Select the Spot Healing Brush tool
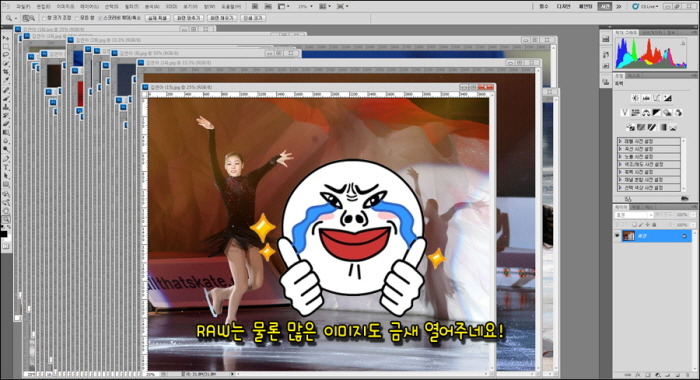Image resolution: width=700 pixels, height=380 pixels. pyautogui.click(x=6, y=90)
